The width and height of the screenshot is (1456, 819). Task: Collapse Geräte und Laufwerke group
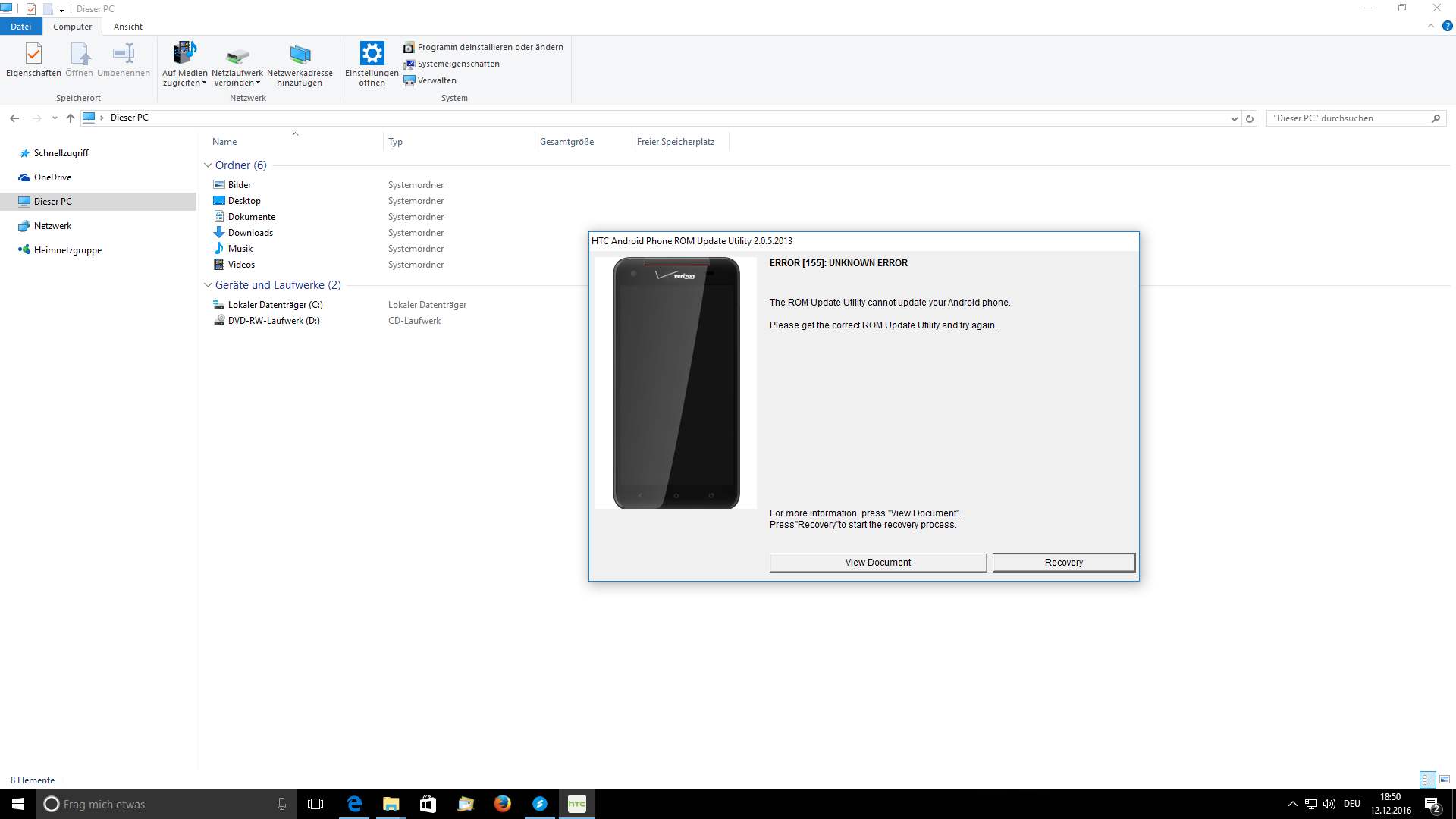(208, 285)
